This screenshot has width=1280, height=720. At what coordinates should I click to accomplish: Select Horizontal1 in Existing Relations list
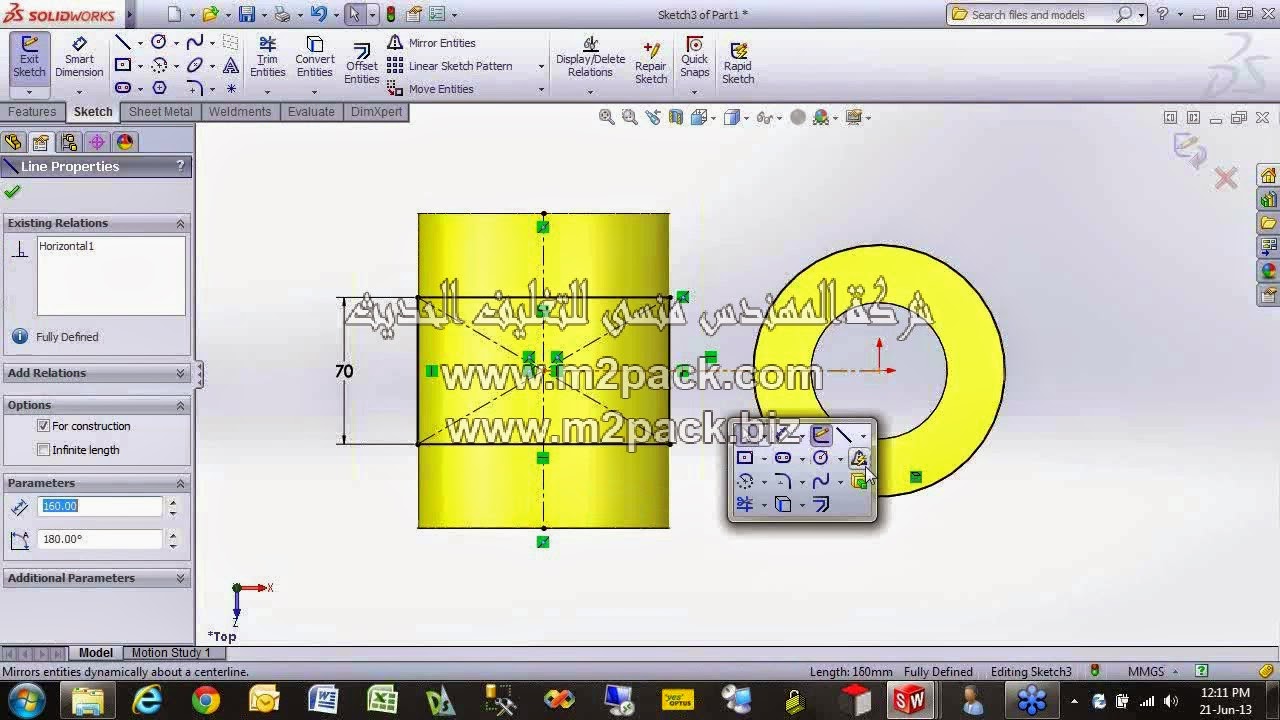[66, 246]
